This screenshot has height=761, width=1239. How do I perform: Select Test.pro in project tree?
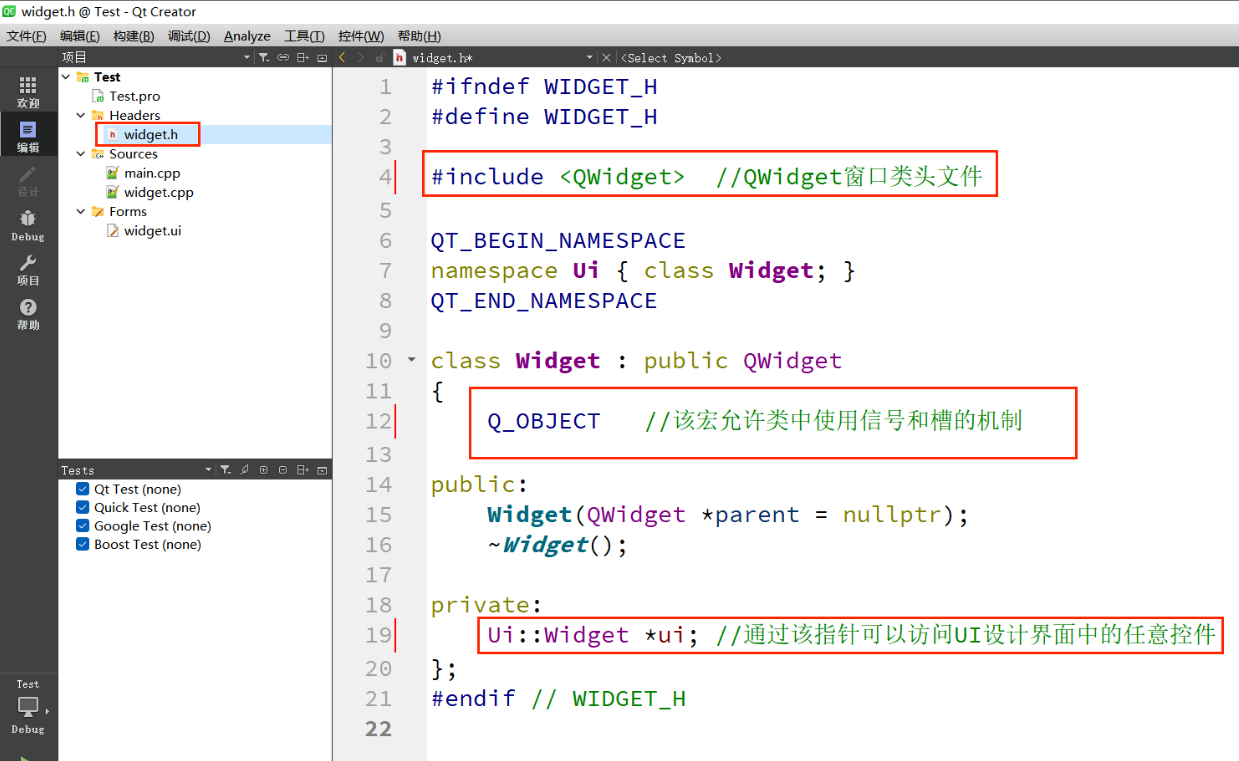click(135, 96)
